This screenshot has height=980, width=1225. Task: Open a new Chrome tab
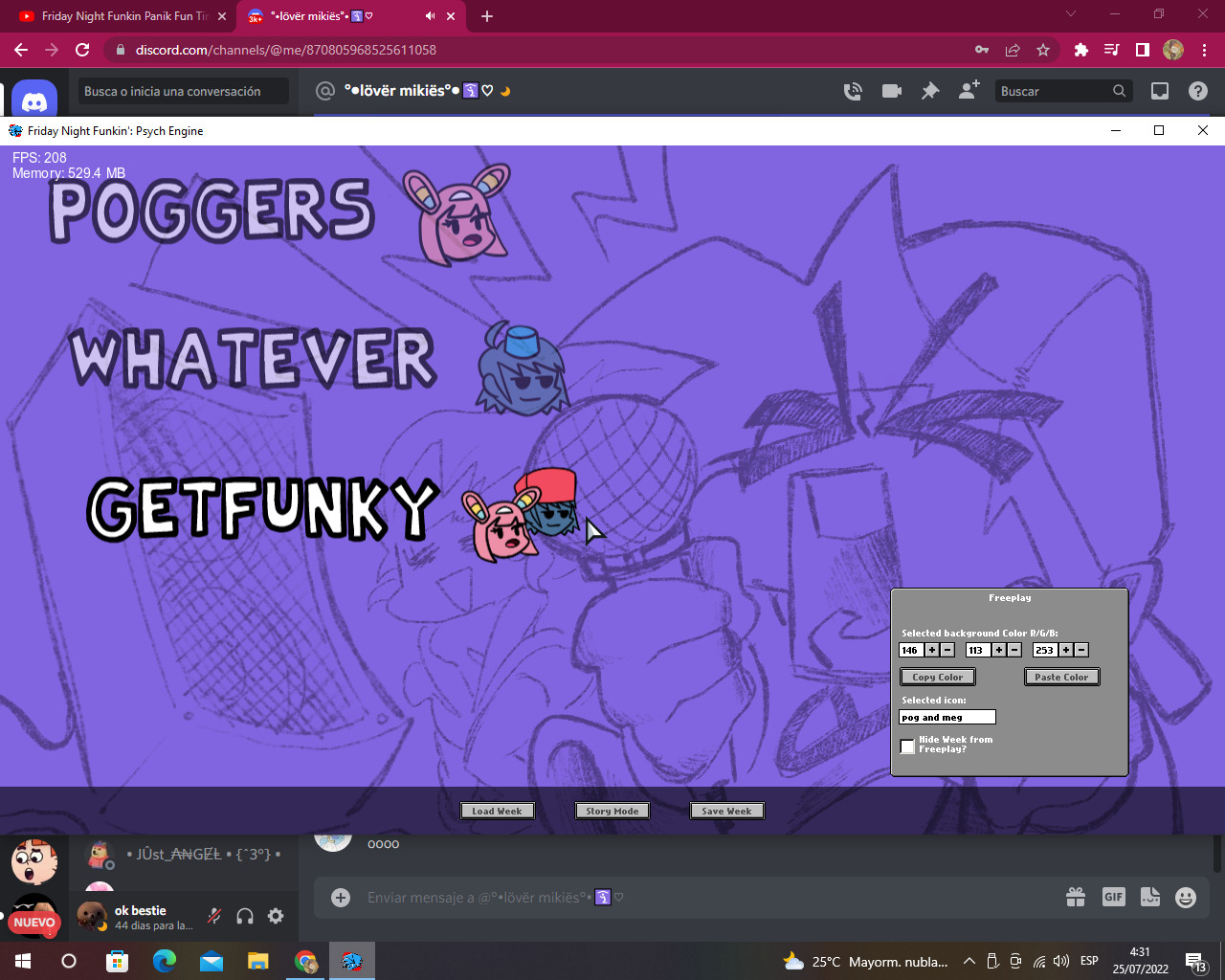487,16
